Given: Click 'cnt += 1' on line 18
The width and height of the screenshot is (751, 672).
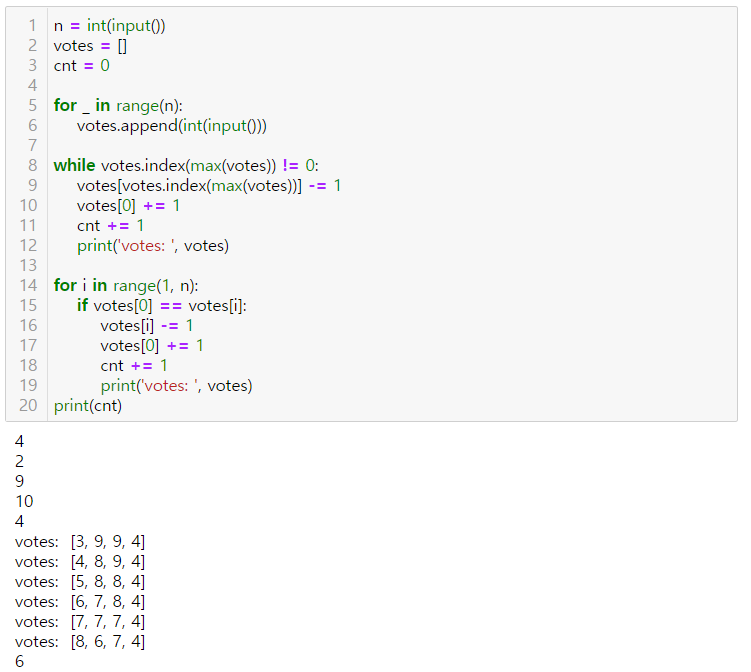Looking at the screenshot, I should click(x=134, y=366).
